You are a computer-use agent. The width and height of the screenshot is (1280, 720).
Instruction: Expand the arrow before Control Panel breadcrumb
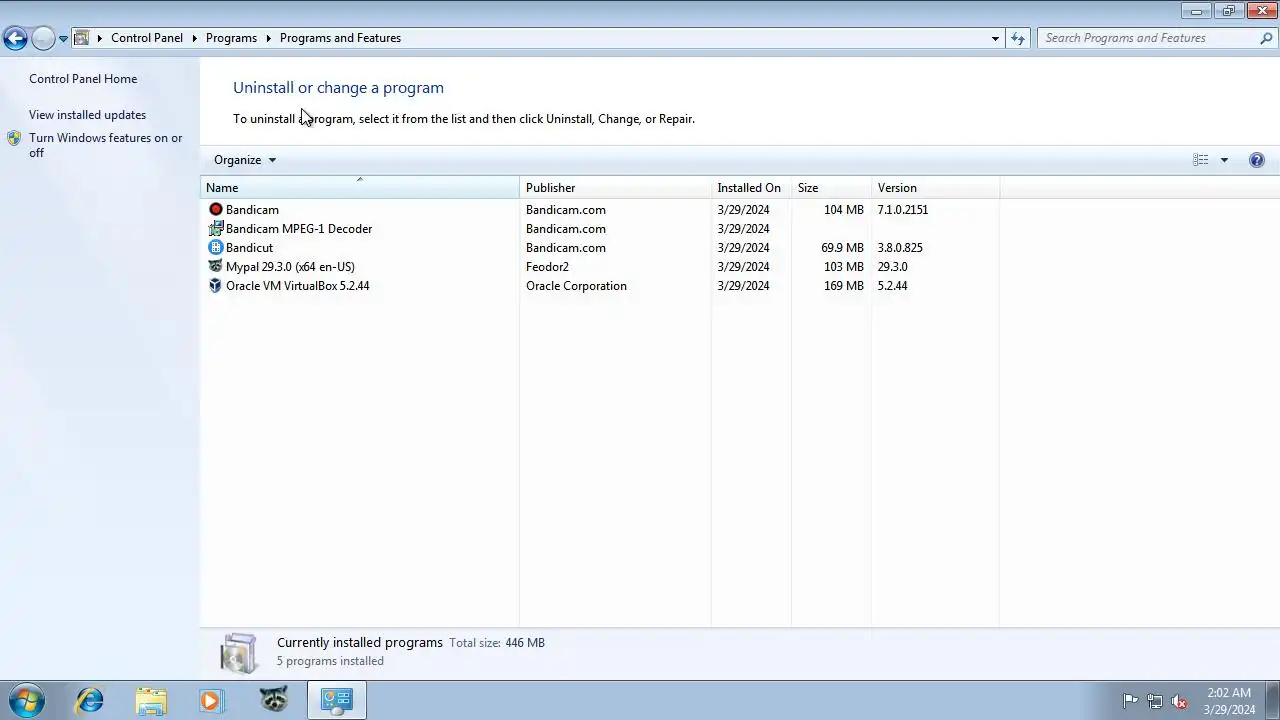[99, 38]
